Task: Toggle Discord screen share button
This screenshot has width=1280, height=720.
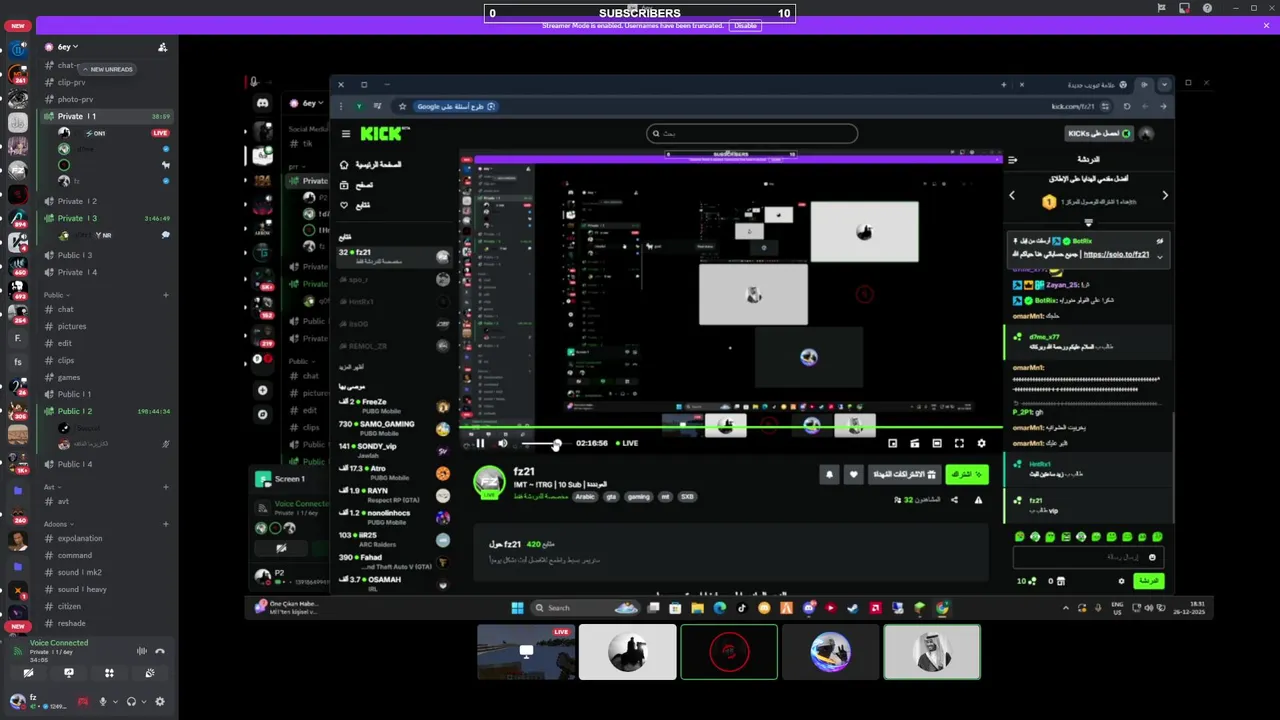Action: 69,673
